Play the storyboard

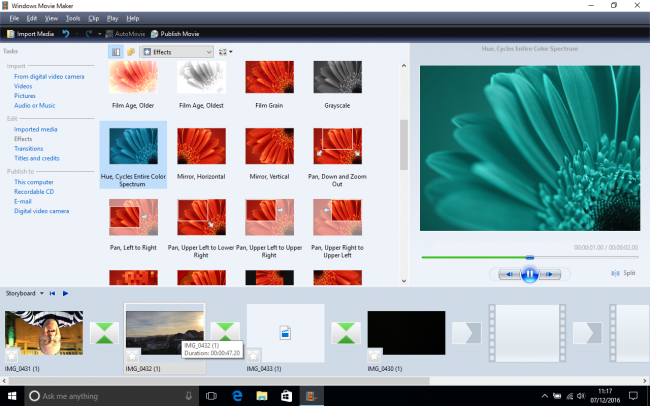point(65,293)
